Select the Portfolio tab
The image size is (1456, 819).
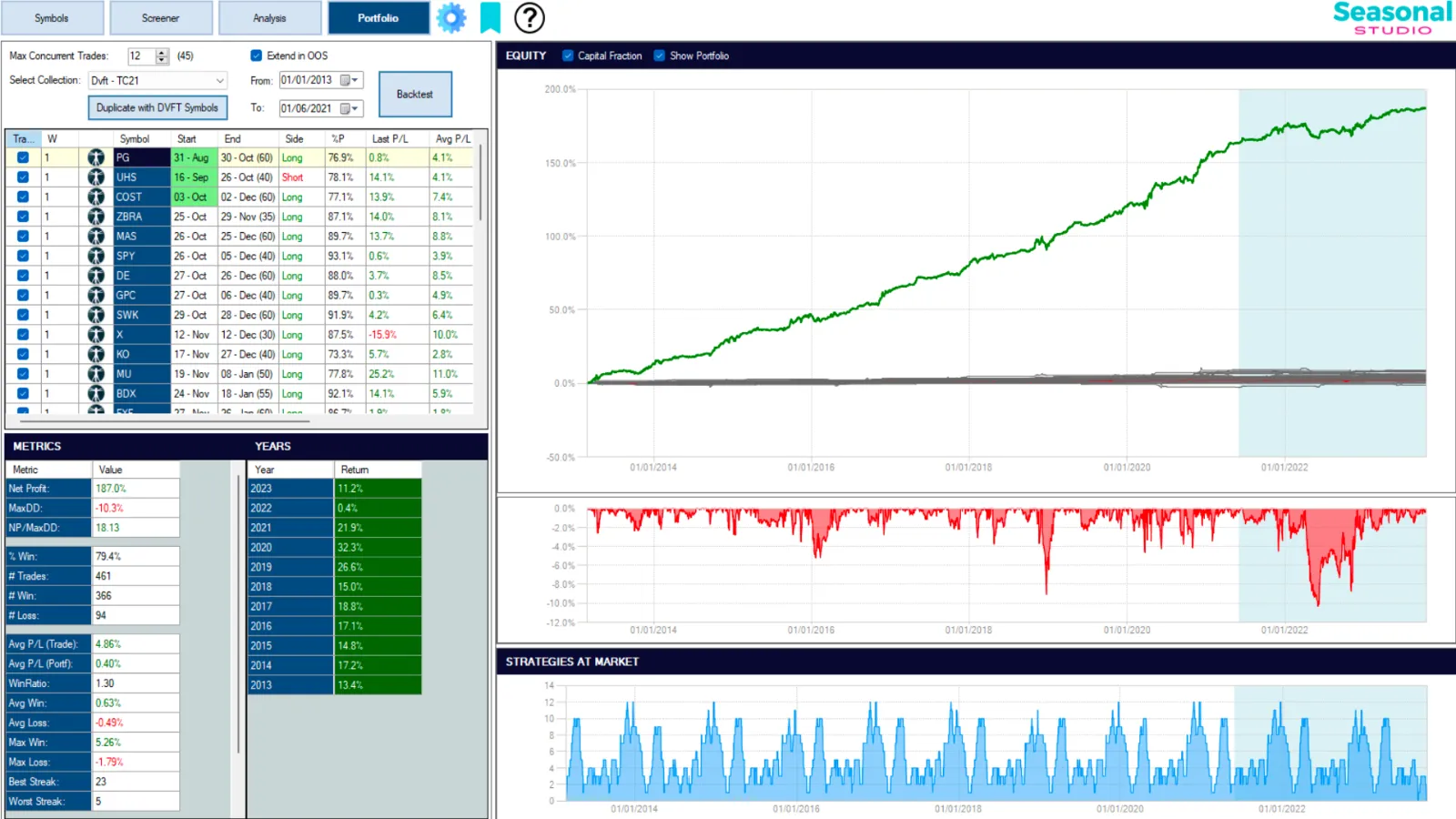(379, 18)
